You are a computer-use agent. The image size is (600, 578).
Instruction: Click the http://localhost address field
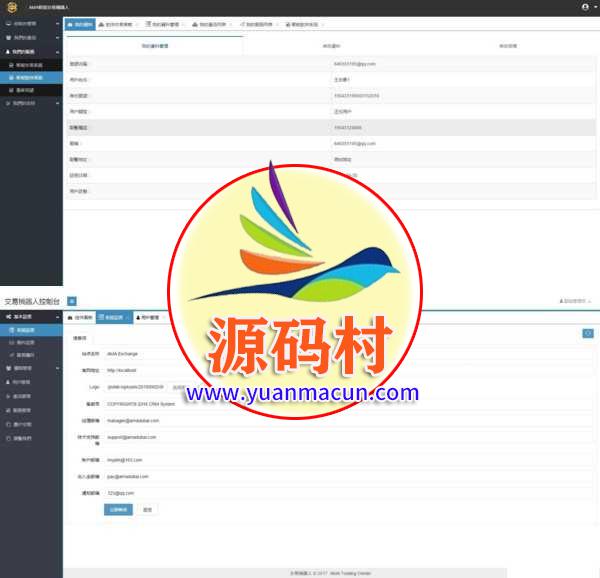pos(348,370)
